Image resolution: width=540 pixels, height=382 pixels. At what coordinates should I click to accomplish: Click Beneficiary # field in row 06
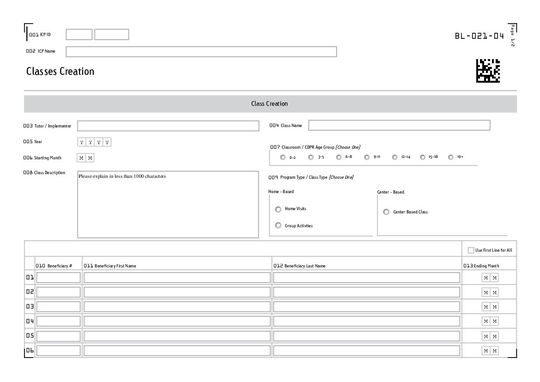[58, 351]
